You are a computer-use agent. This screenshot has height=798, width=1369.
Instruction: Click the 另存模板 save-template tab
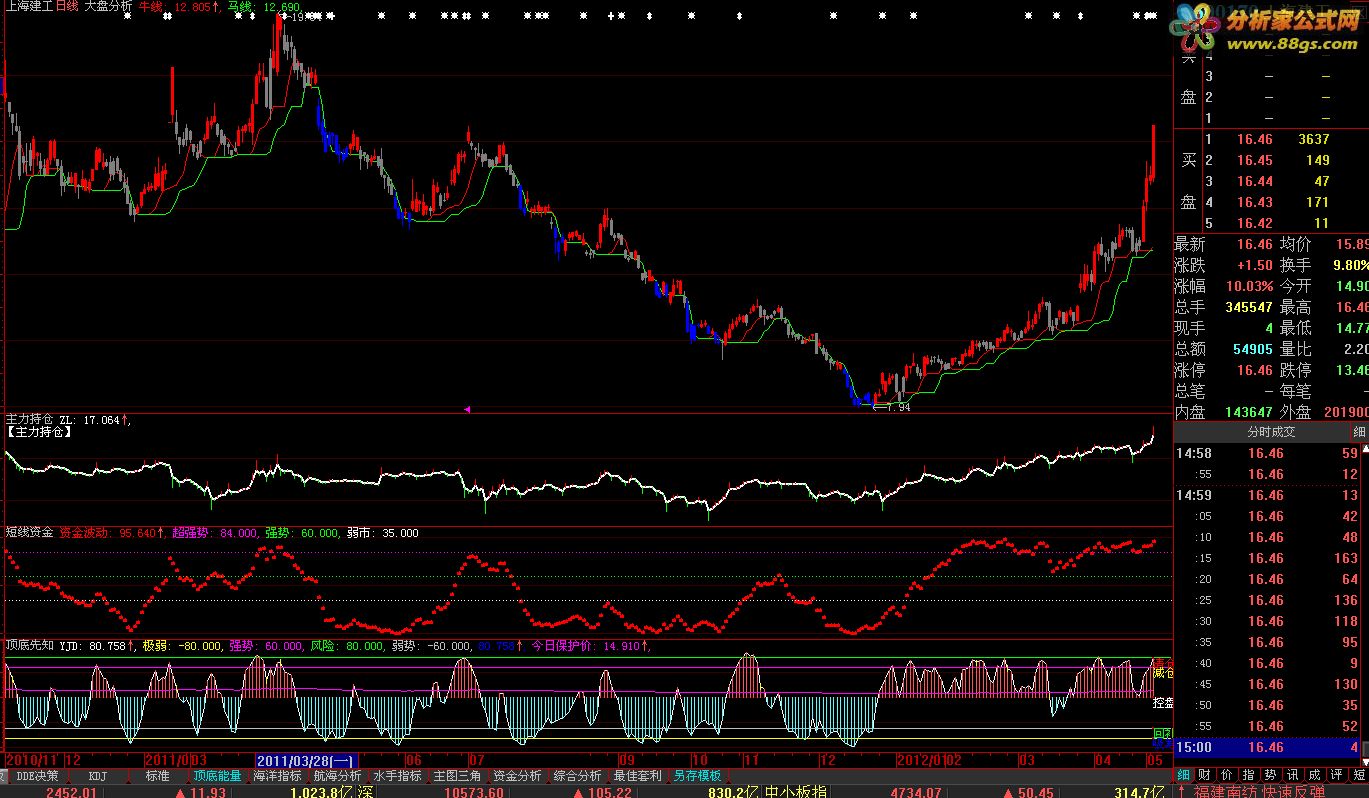[x=698, y=775]
